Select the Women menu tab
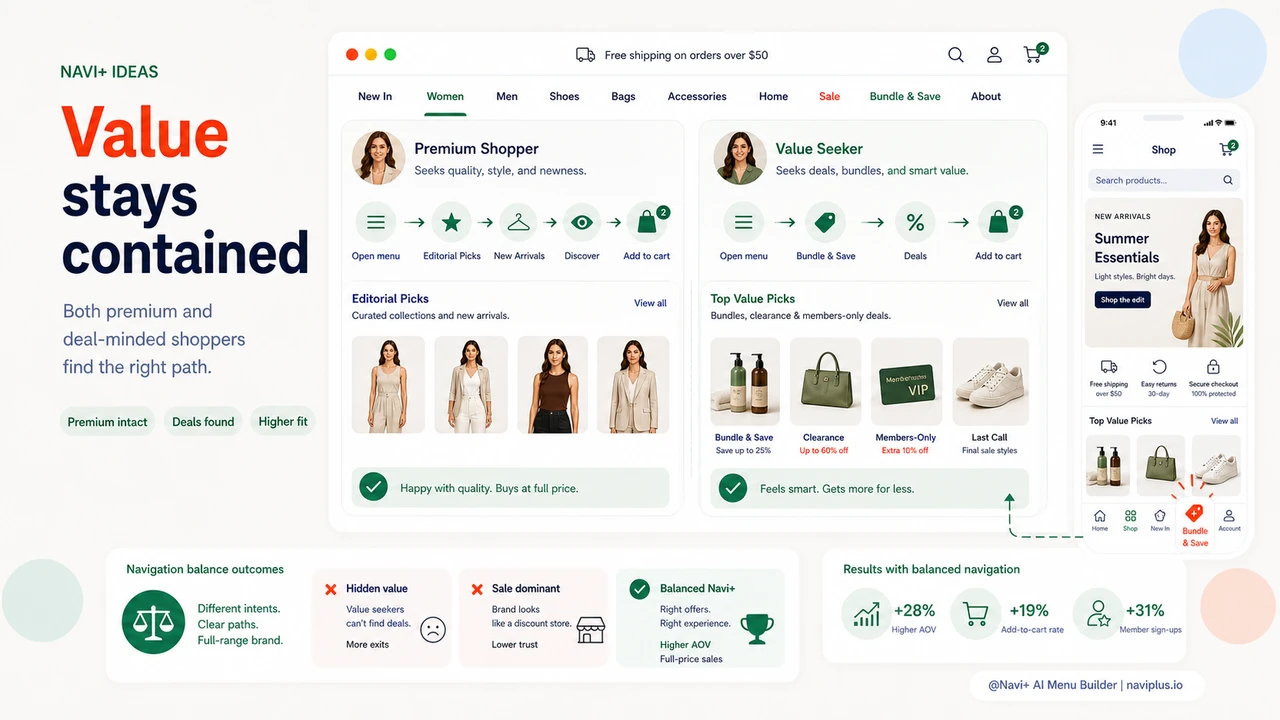The width and height of the screenshot is (1280, 720). coord(445,96)
